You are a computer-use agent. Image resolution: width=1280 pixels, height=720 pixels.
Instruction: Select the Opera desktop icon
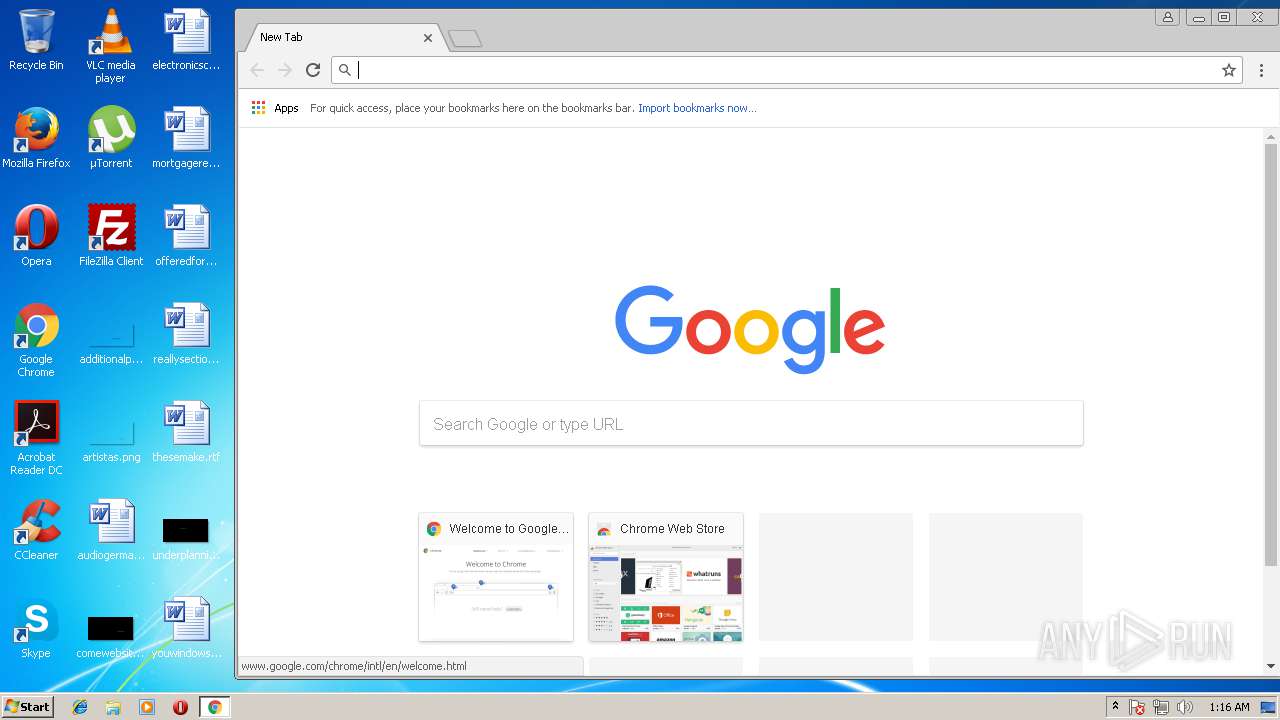[36, 236]
